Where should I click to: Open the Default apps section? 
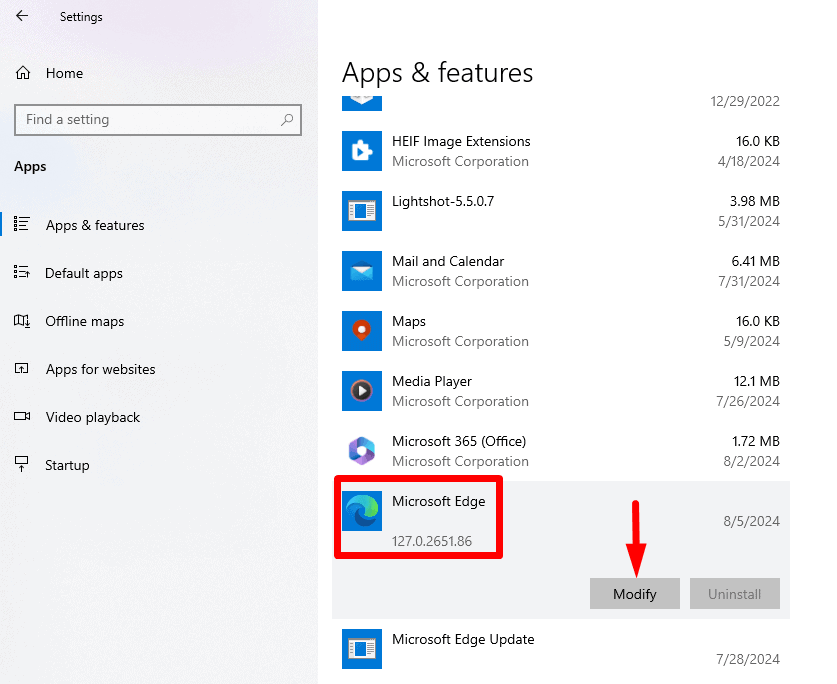84,273
